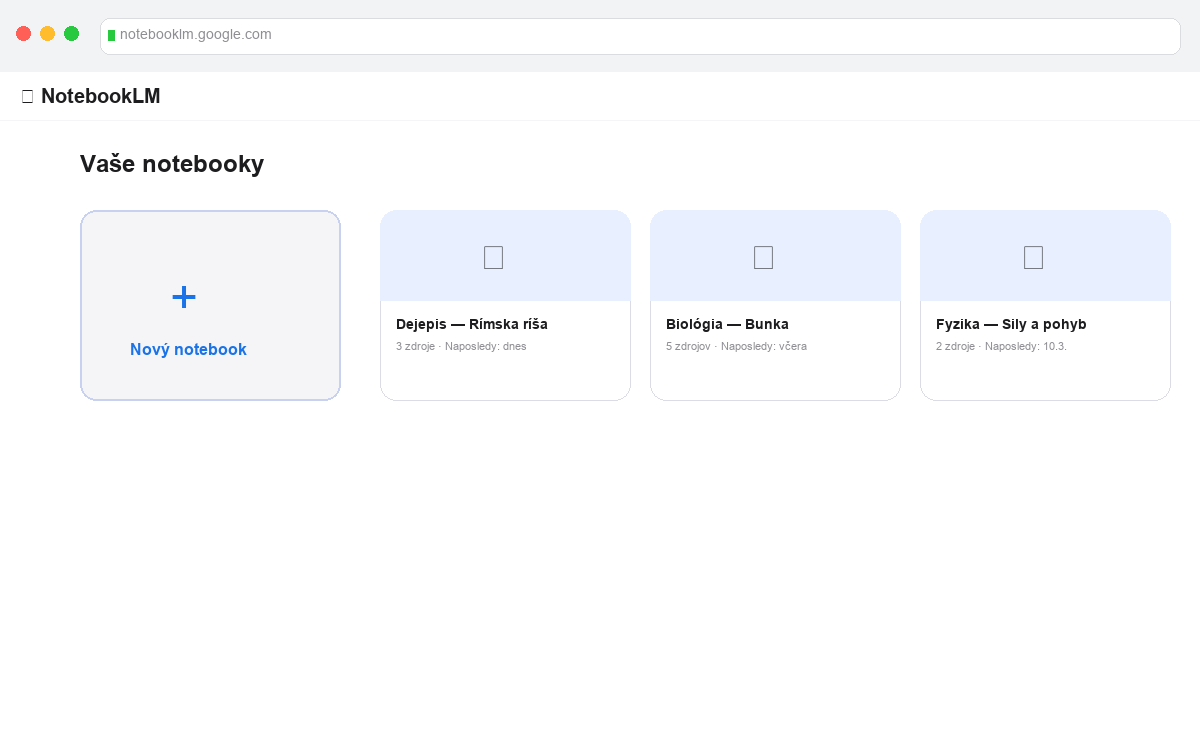Click the '2 zdroje · Naposledy: 10.3.' text
Viewport: 1200px width, 750px height.
point(1001,346)
